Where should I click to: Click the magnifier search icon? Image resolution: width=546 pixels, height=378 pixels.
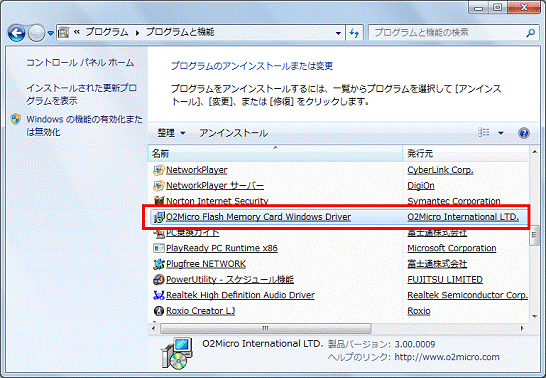[x=530, y=33]
